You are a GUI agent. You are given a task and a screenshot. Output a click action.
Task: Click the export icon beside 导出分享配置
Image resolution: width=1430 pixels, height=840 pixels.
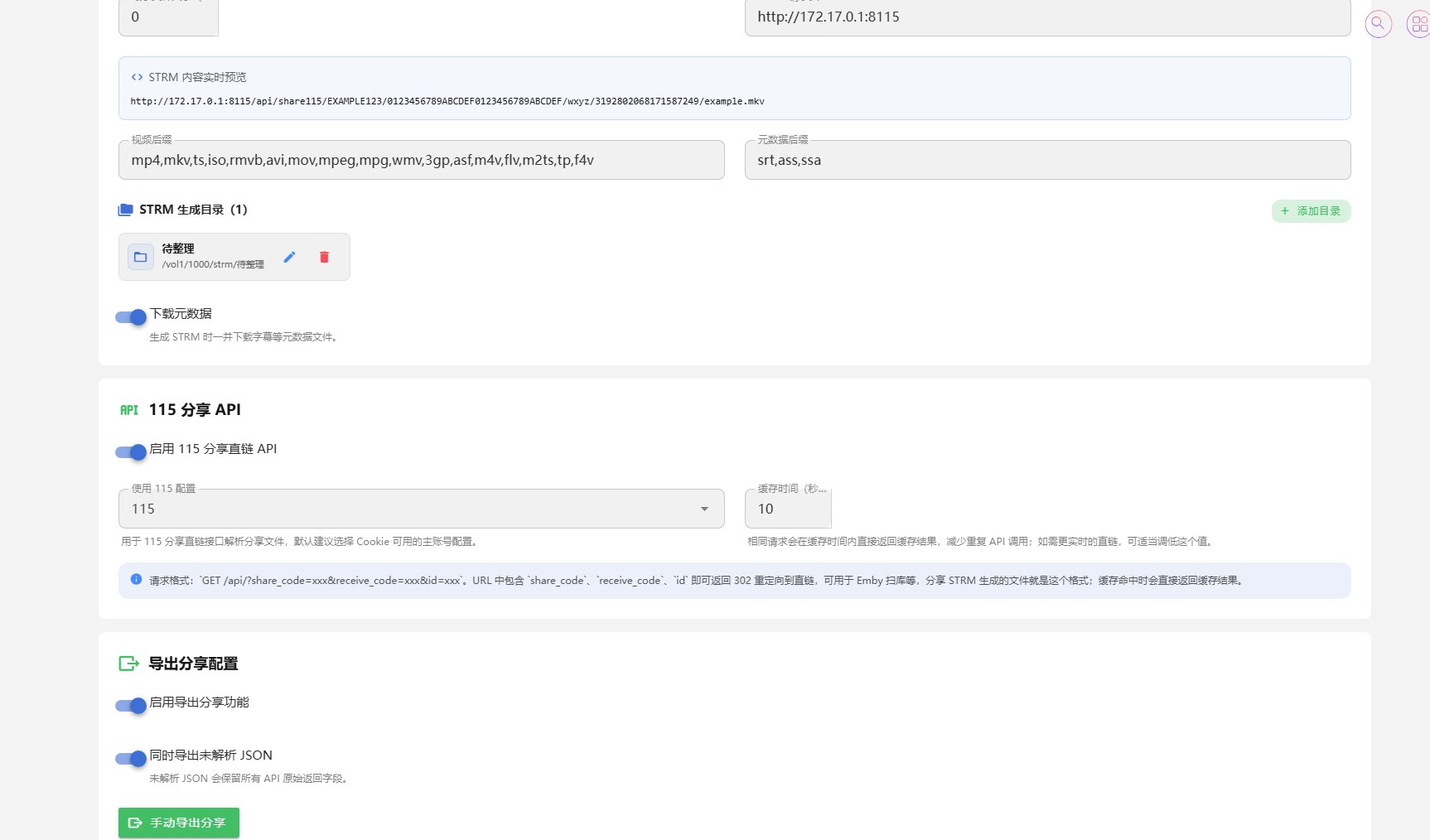click(x=129, y=664)
